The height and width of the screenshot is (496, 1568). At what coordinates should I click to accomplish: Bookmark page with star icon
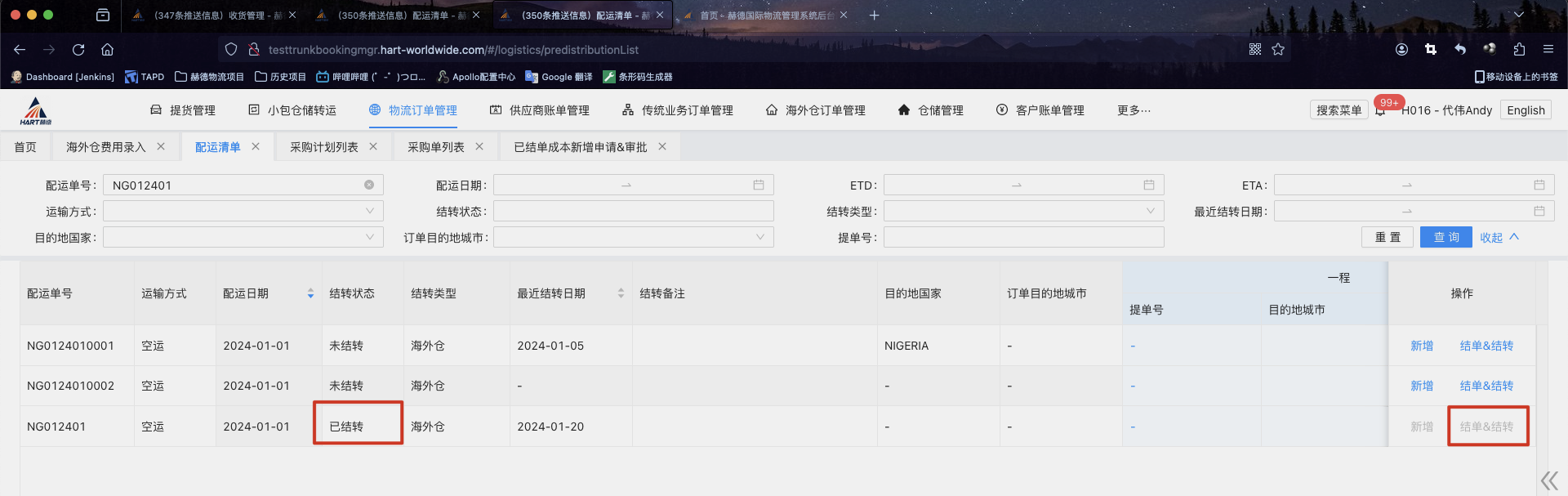tap(1278, 50)
